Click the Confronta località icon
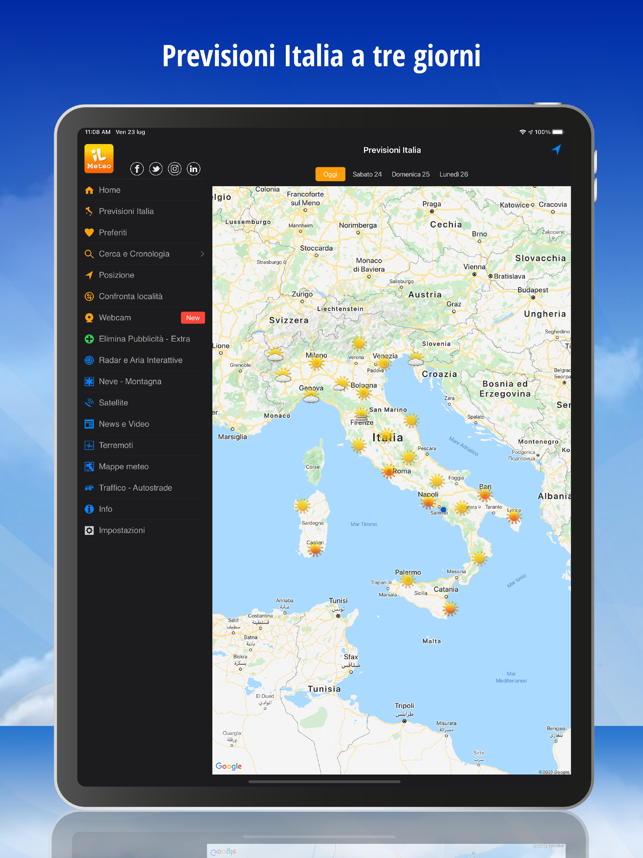The width and height of the screenshot is (643, 858). pyautogui.click(x=89, y=297)
